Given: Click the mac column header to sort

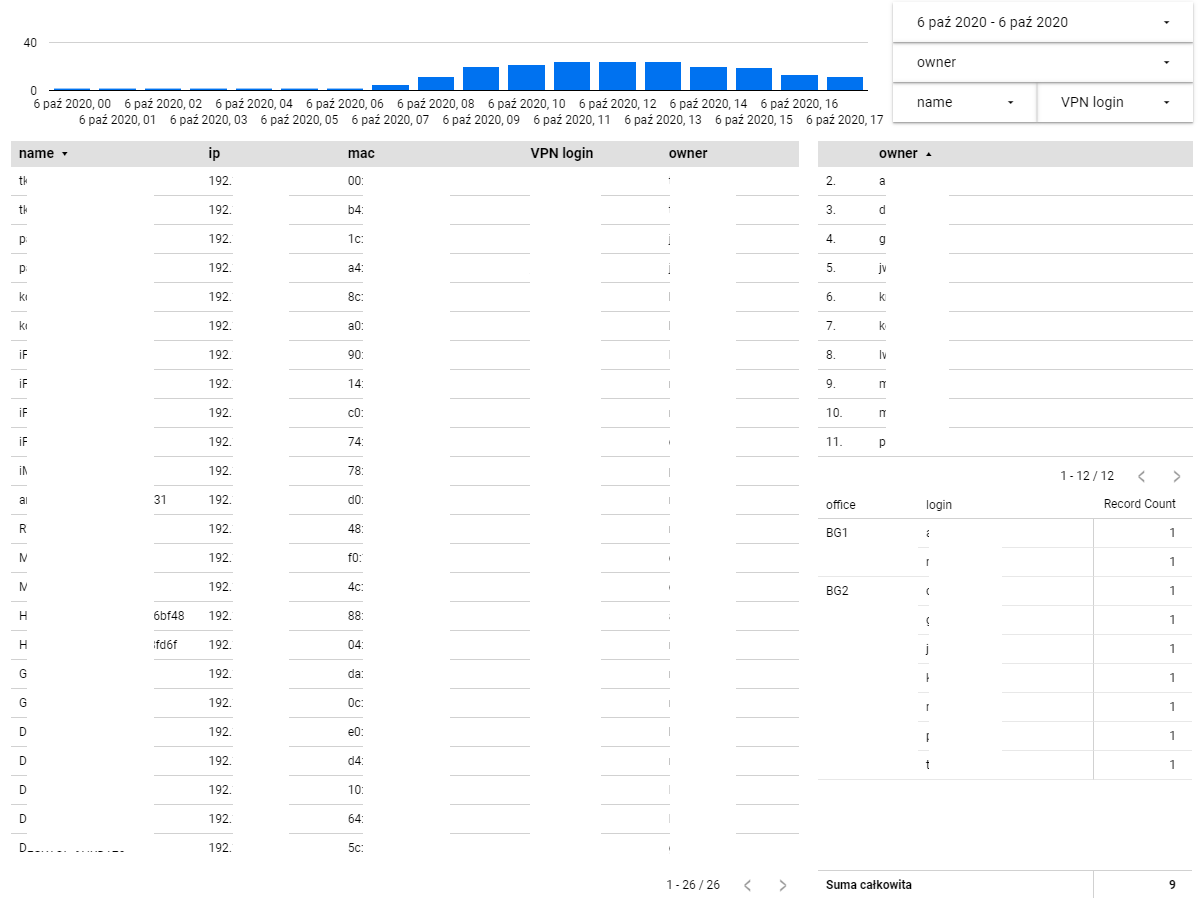Looking at the screenshot, I should pos(362,153).
